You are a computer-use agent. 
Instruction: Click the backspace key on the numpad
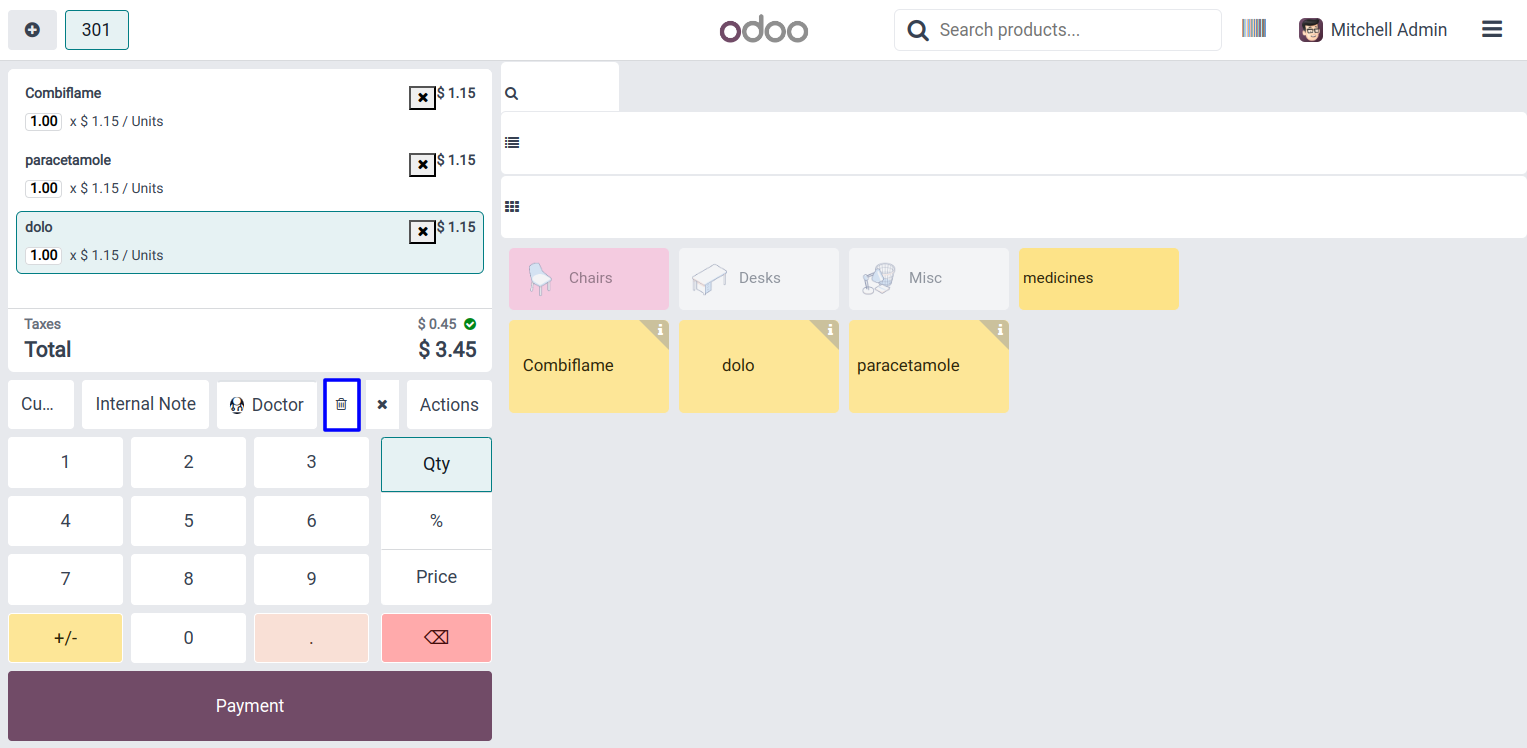click(436, 638)
